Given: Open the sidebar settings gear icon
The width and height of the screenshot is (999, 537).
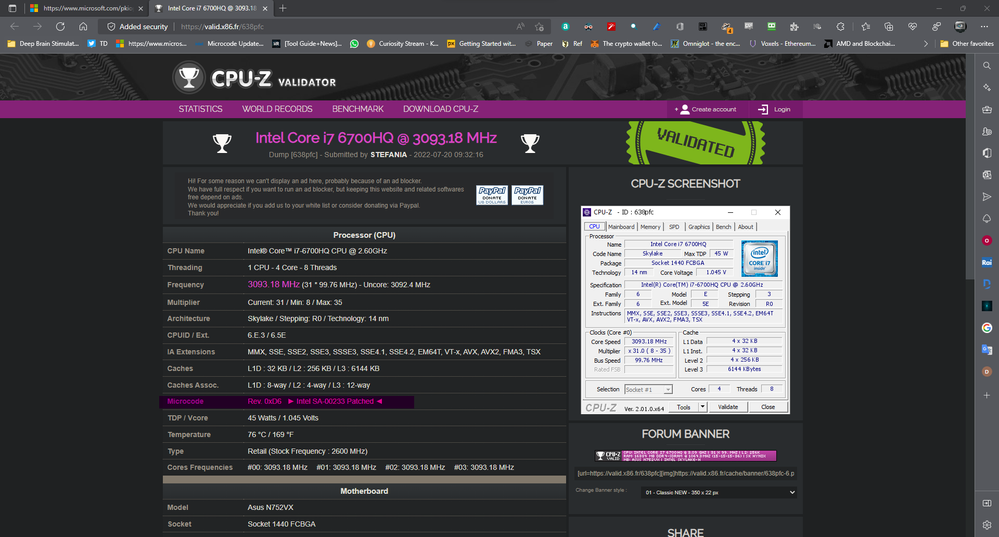Looking at the screenshot, I should (986, 525).
